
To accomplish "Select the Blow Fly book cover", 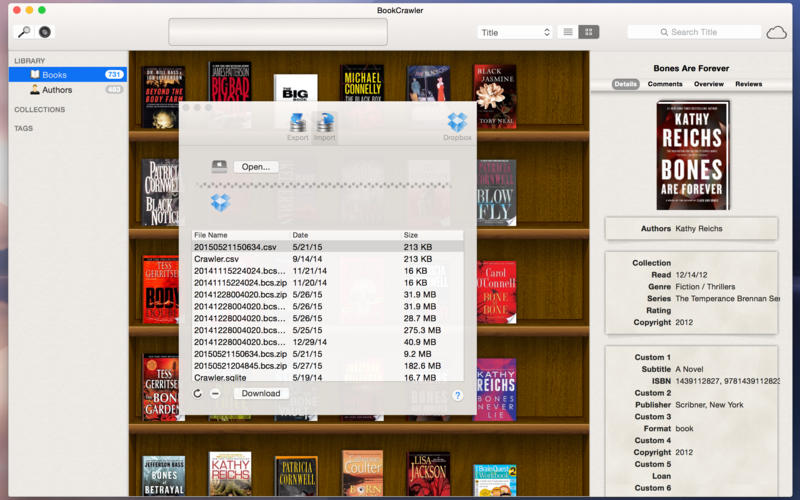I will [496, 193].
